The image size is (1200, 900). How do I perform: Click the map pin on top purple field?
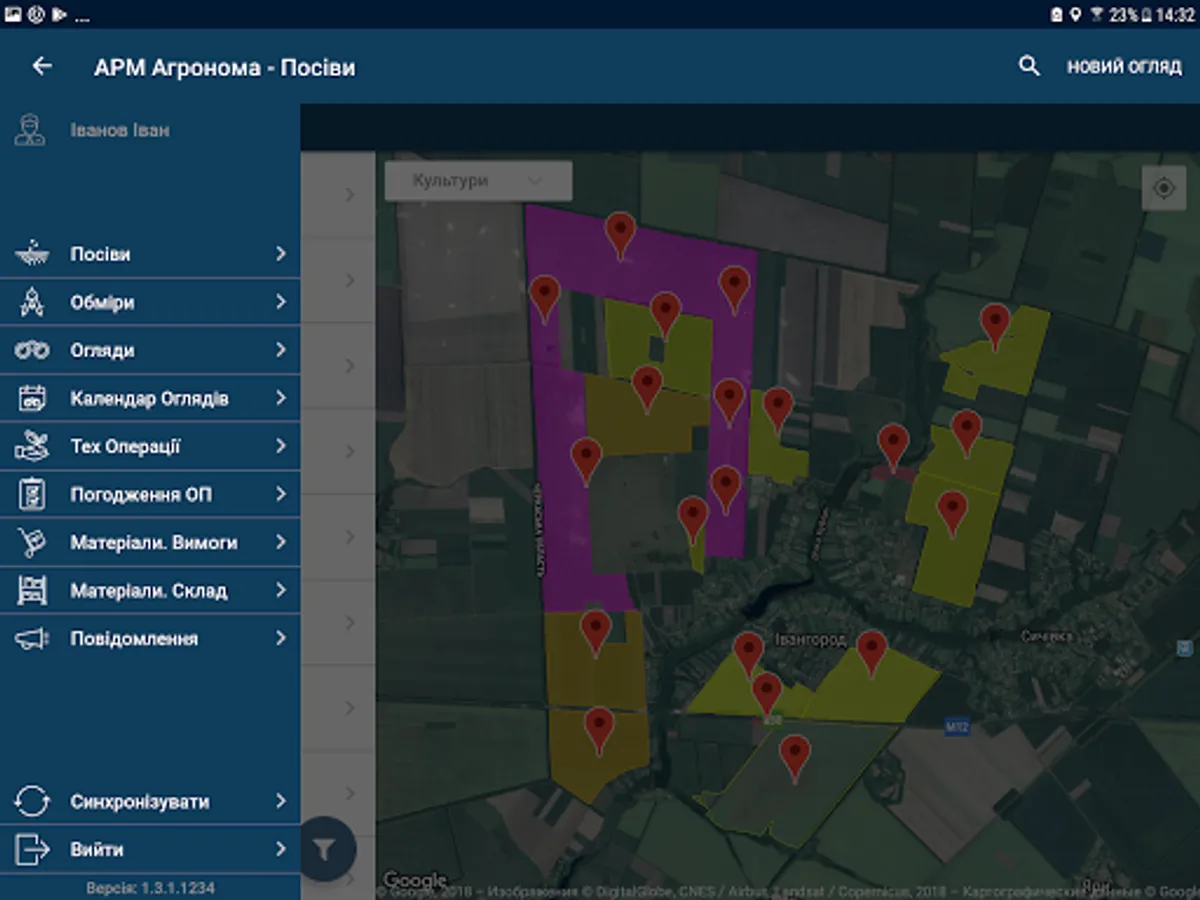tap(621, 236)
